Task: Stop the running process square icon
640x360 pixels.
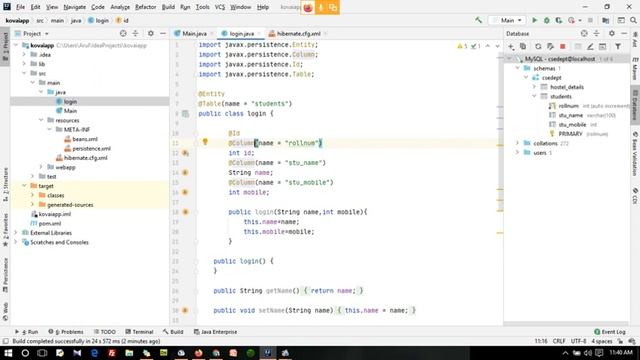Action: (590, 20)
